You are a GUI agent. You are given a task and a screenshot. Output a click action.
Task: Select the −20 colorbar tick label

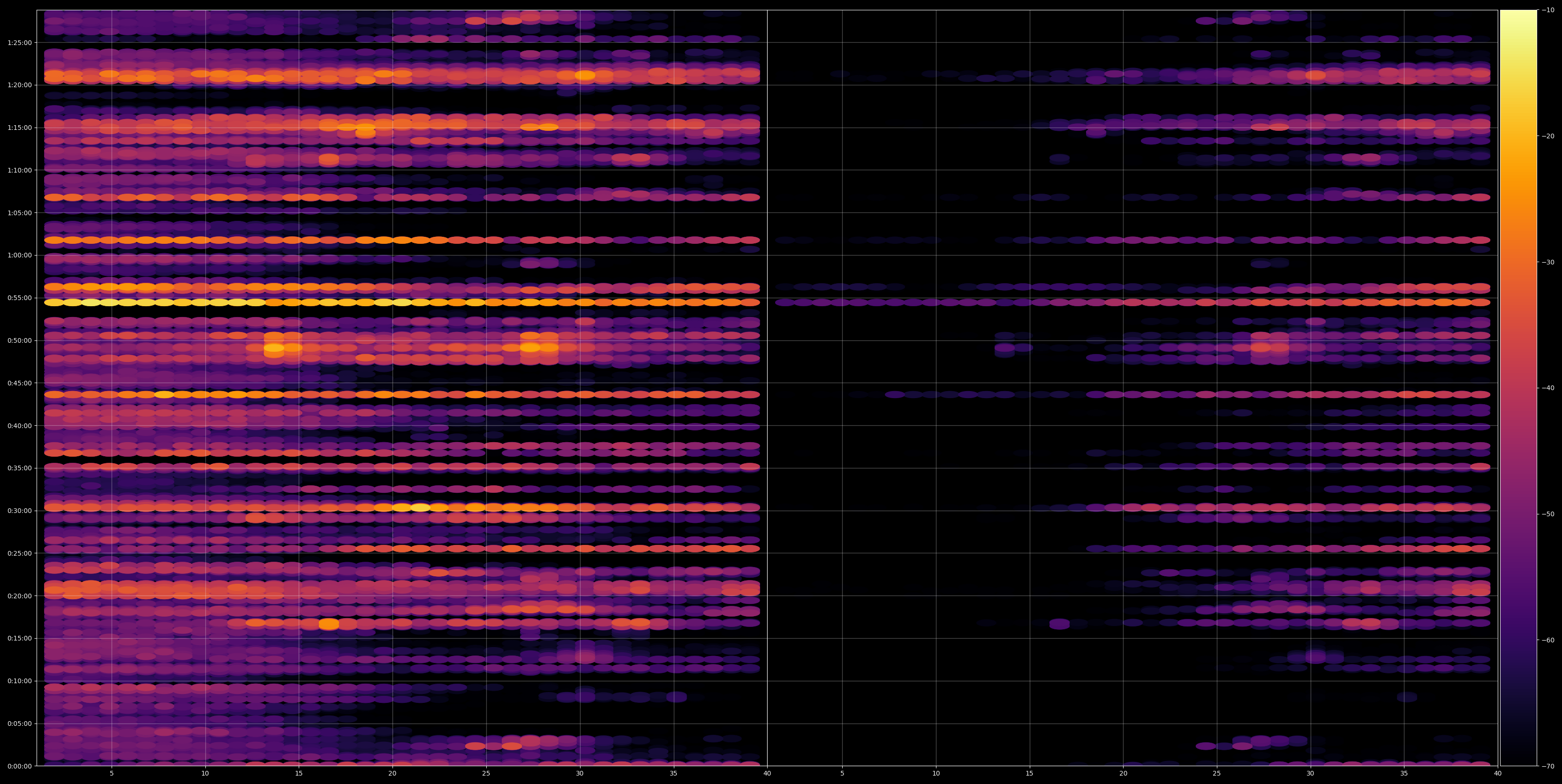point(1548,136)
